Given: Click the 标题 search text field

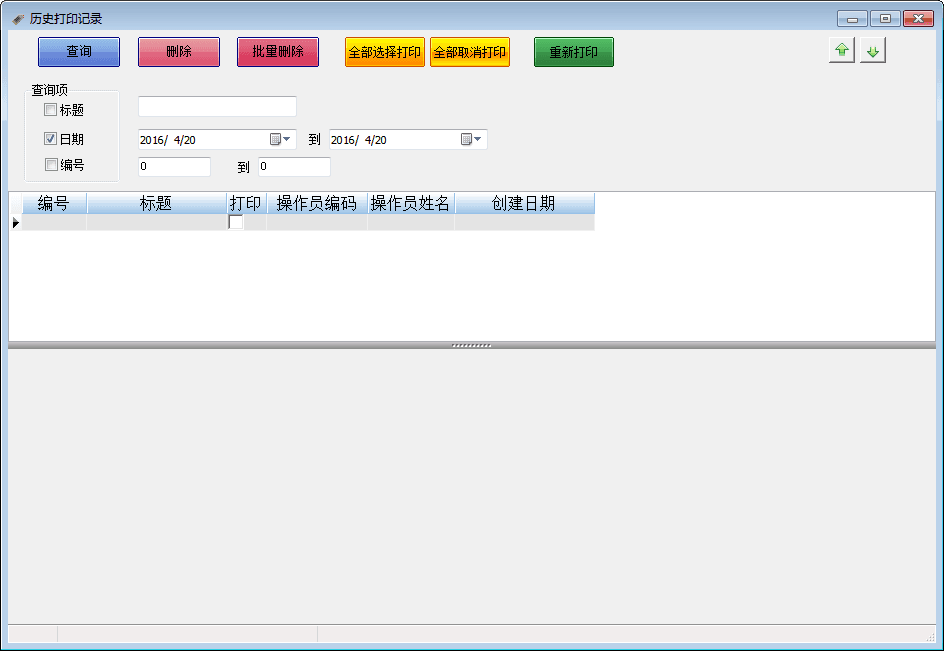Looking at the screenshot, I should 217,106.
